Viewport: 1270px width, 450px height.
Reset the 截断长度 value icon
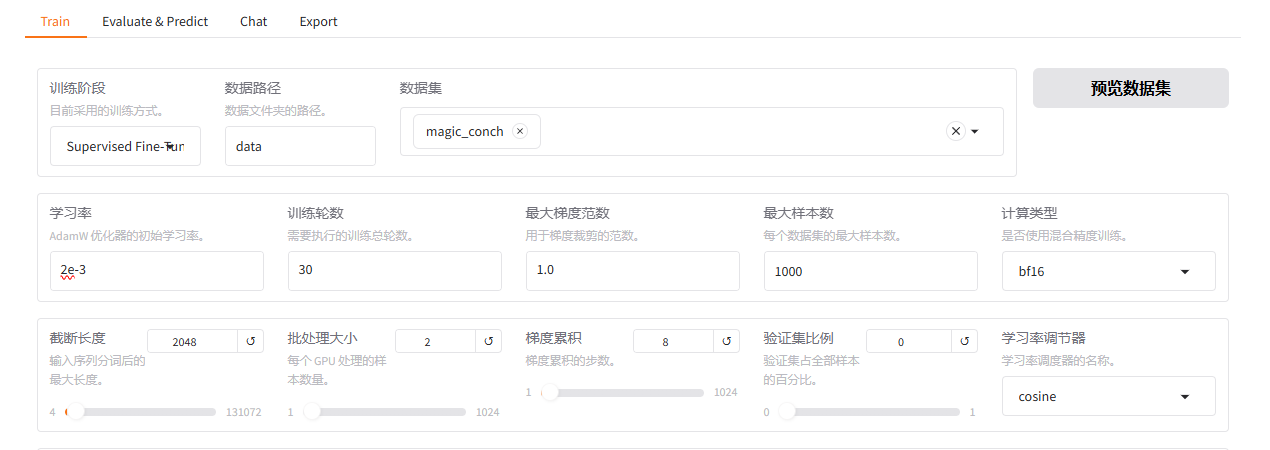[251, 342]
